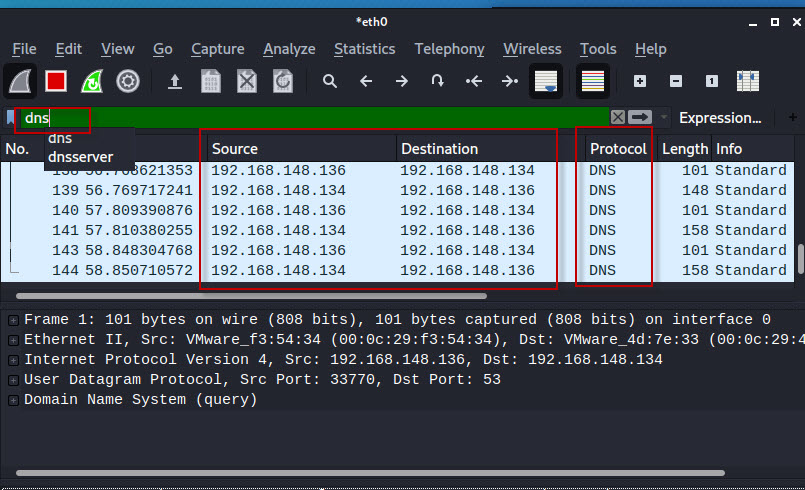Find a packet with magnifier icon
The height and width of the screenshot is (490, 805).
coord(330,81)
